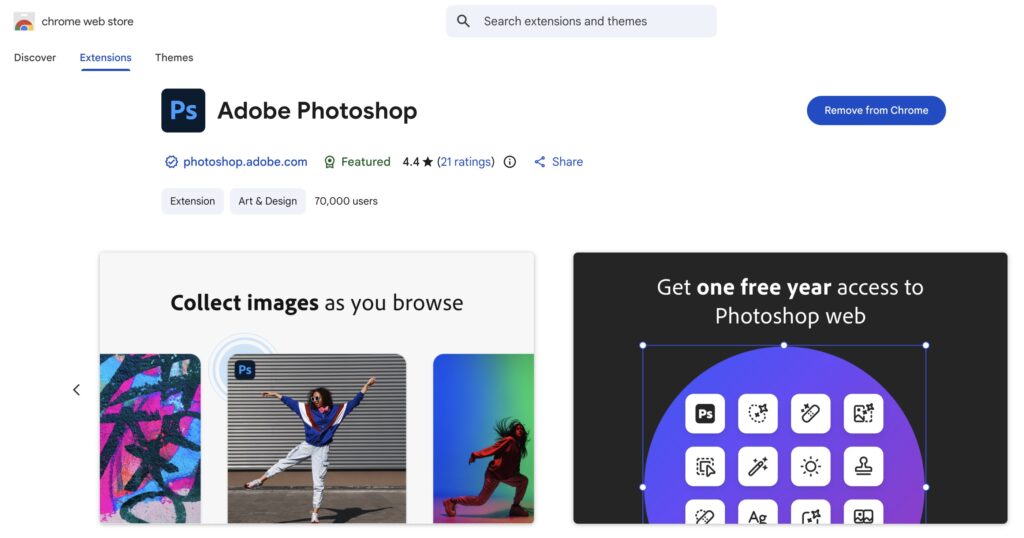The height and width of the screenshot is (538, 1024).
Task: Click the Art & Design category chip
Action: pos(267,201)
